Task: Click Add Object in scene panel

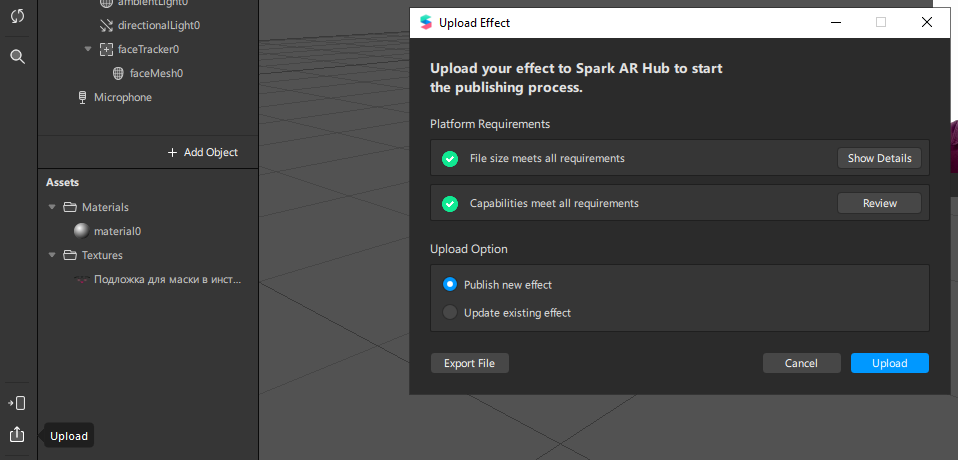Action: (x=203, y=152)
